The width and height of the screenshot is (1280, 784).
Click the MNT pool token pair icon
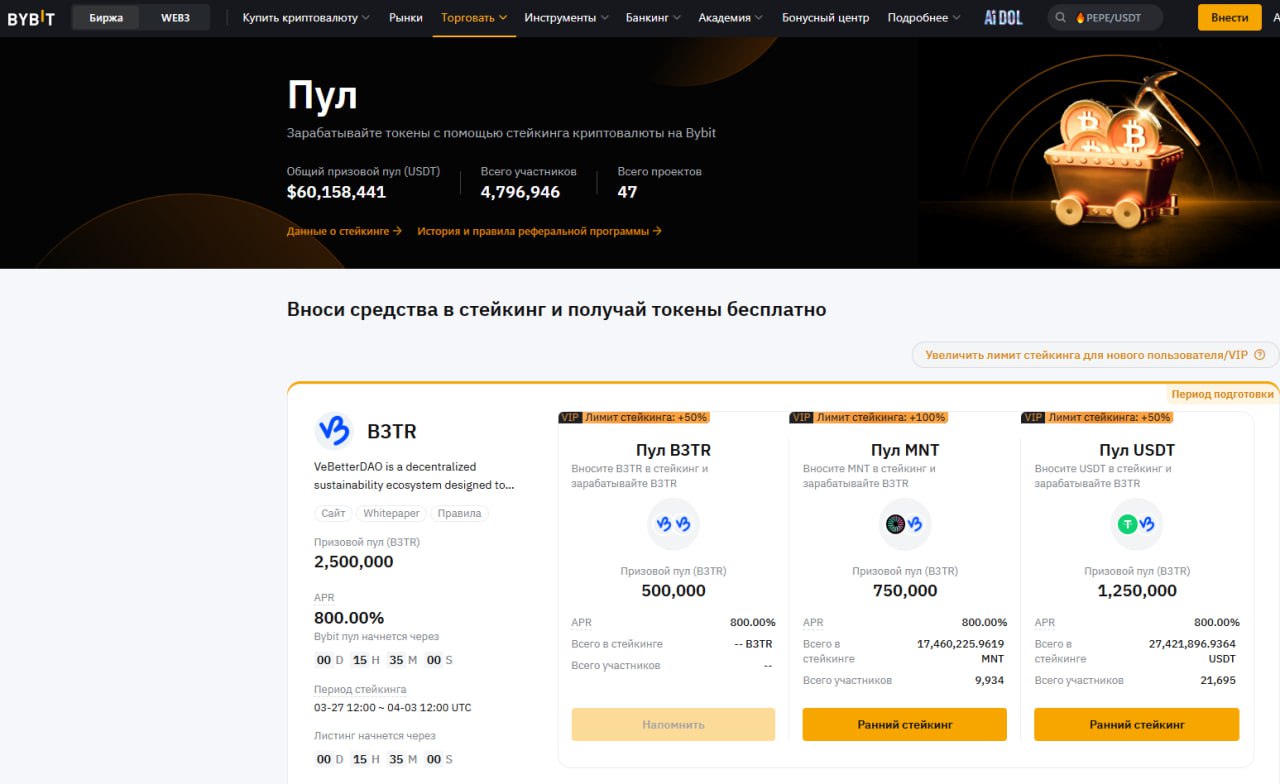click(905, 524)
